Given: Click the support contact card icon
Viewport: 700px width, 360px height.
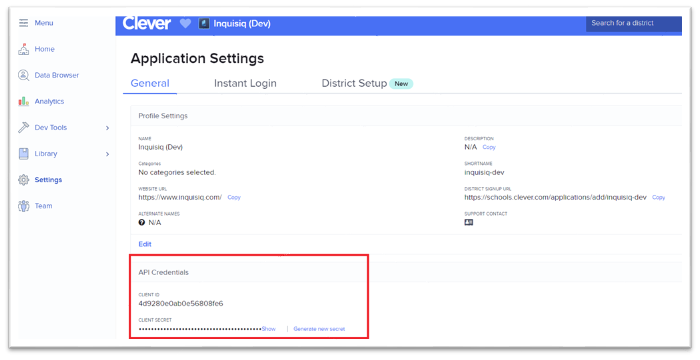Looking at the screenshot, I should (468, 222).
